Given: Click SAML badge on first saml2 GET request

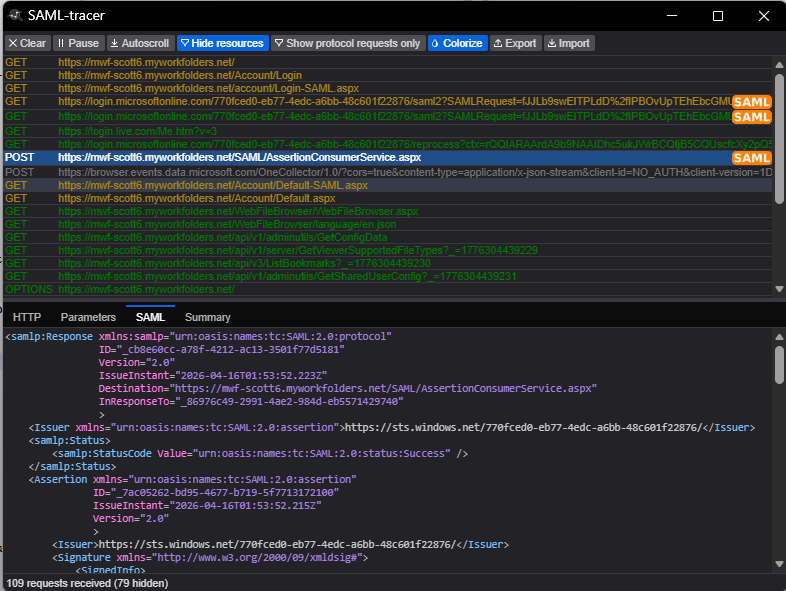Looking at the screenshot, I should [751, 102].
